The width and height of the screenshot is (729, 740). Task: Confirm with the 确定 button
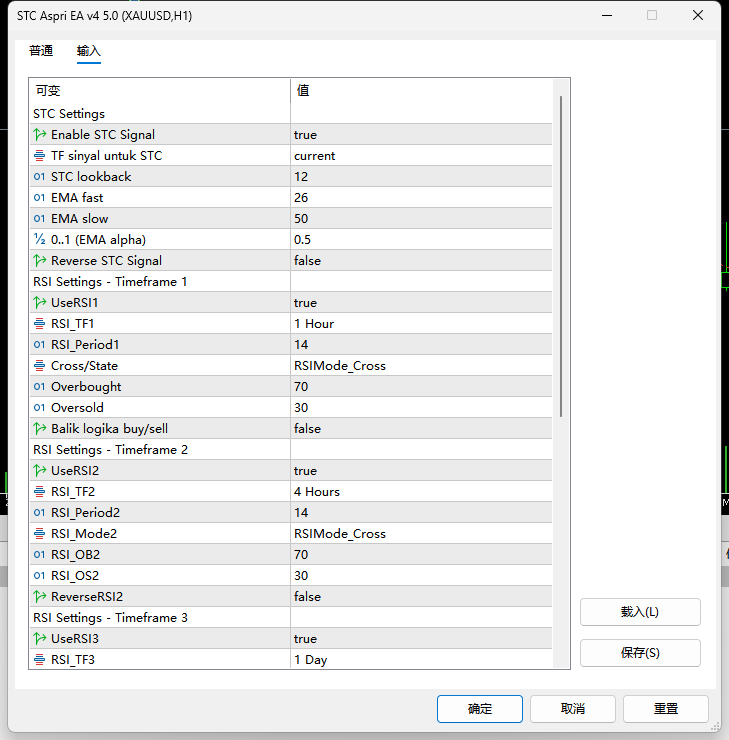(479, 709)
